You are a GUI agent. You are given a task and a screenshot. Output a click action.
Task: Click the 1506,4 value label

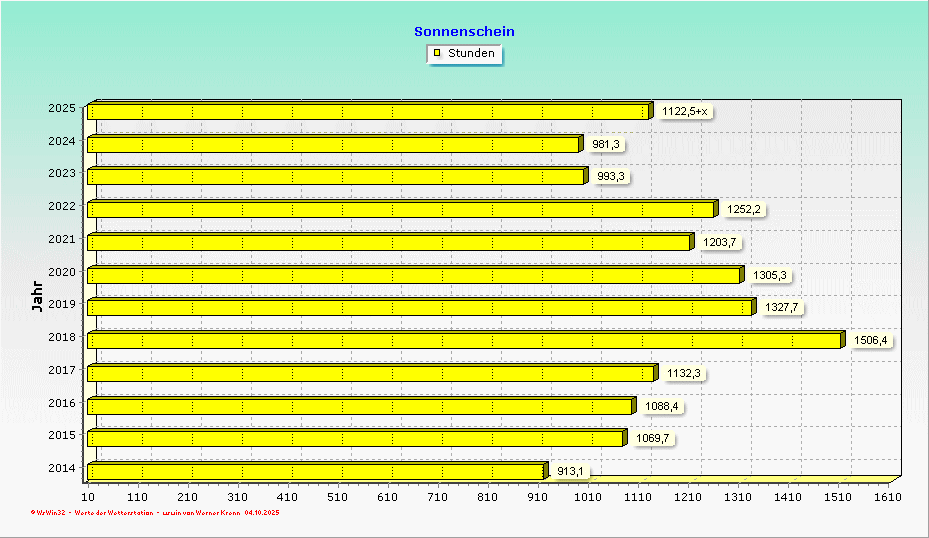point(870,340)
